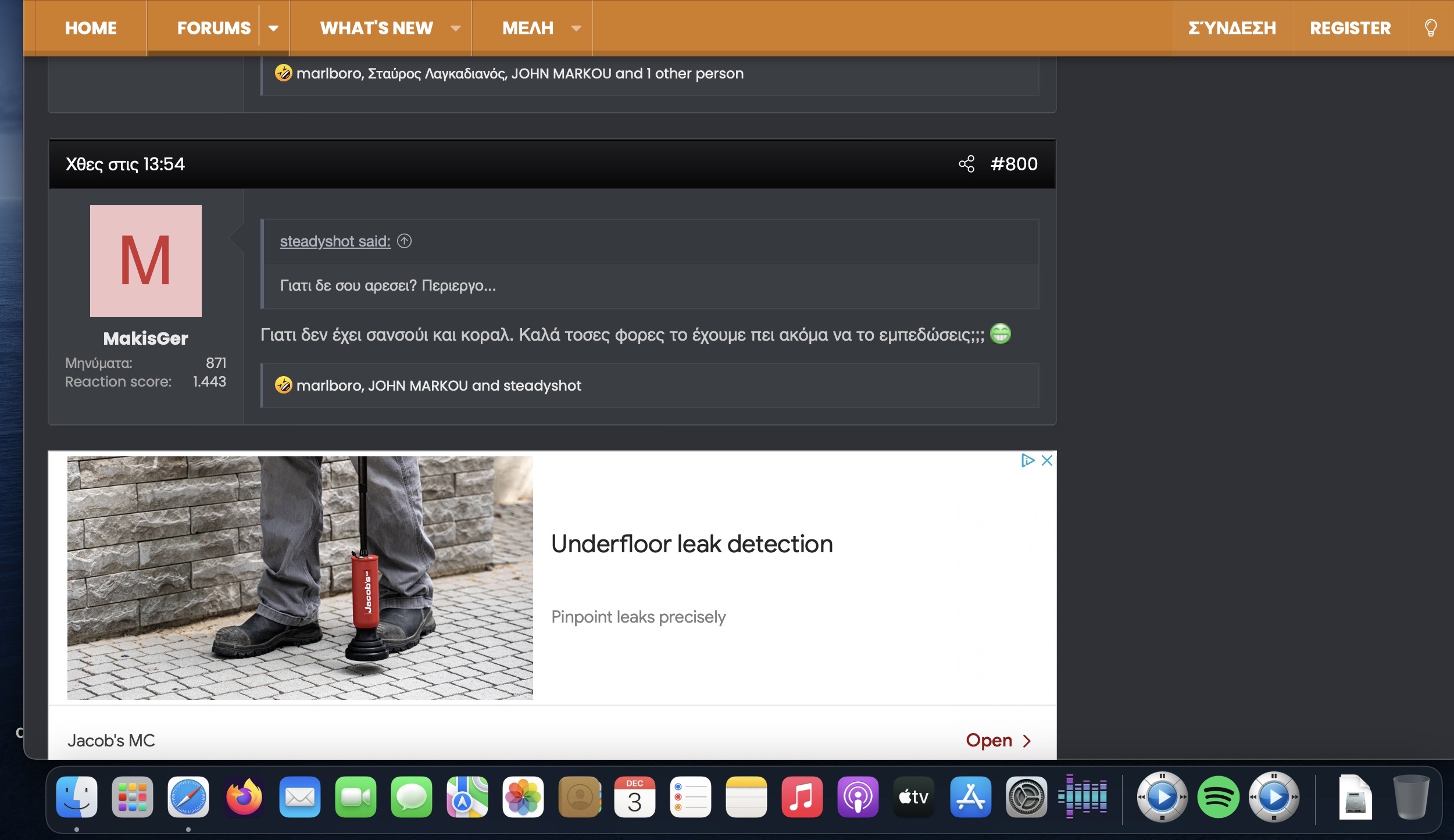
Task: Open Spotify from the dock
Action: [x=1218, y=797]
